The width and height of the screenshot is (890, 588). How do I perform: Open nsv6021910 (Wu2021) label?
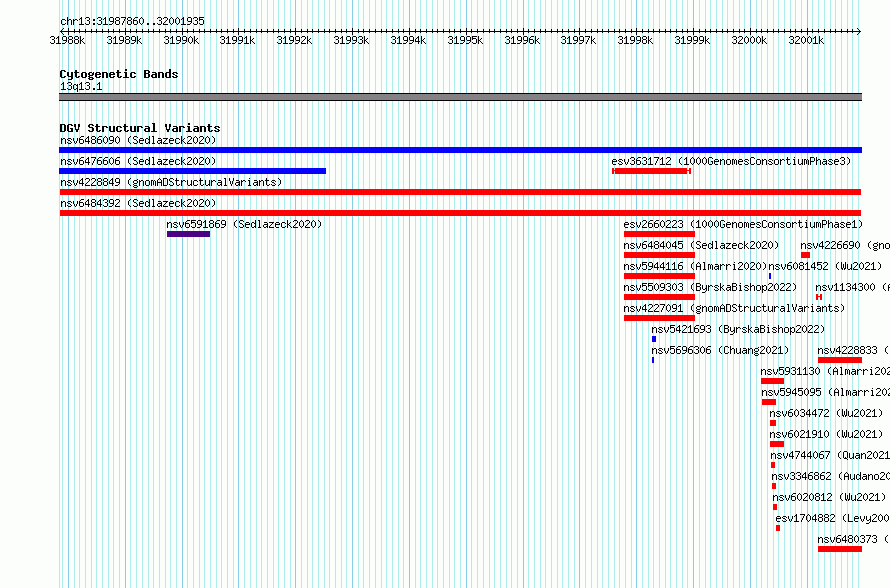point(826,434)
